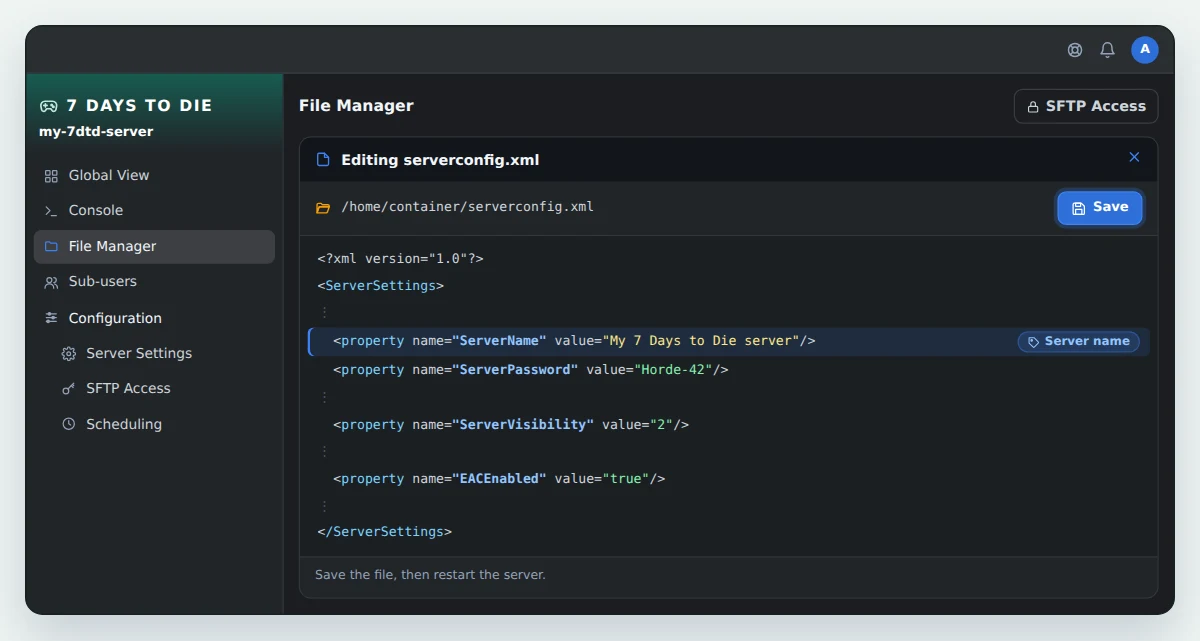Click the file icon beside Editing serverconfig.xml

[x=323, y=160]
